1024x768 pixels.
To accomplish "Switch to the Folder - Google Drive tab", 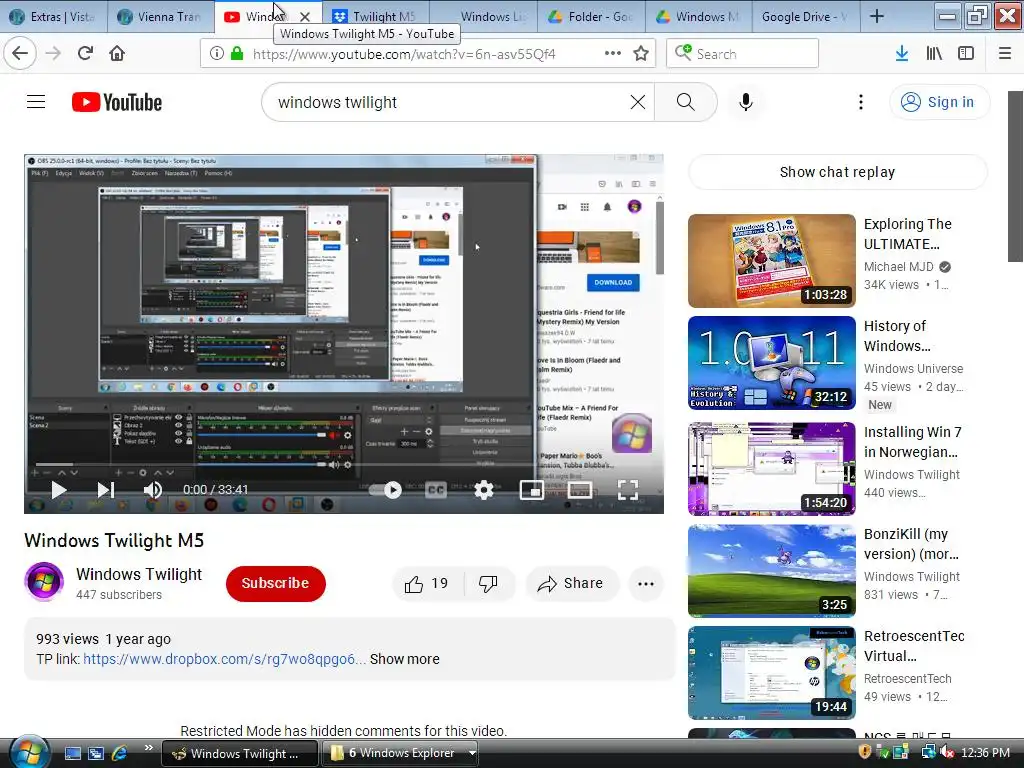I will coord(590,16).
